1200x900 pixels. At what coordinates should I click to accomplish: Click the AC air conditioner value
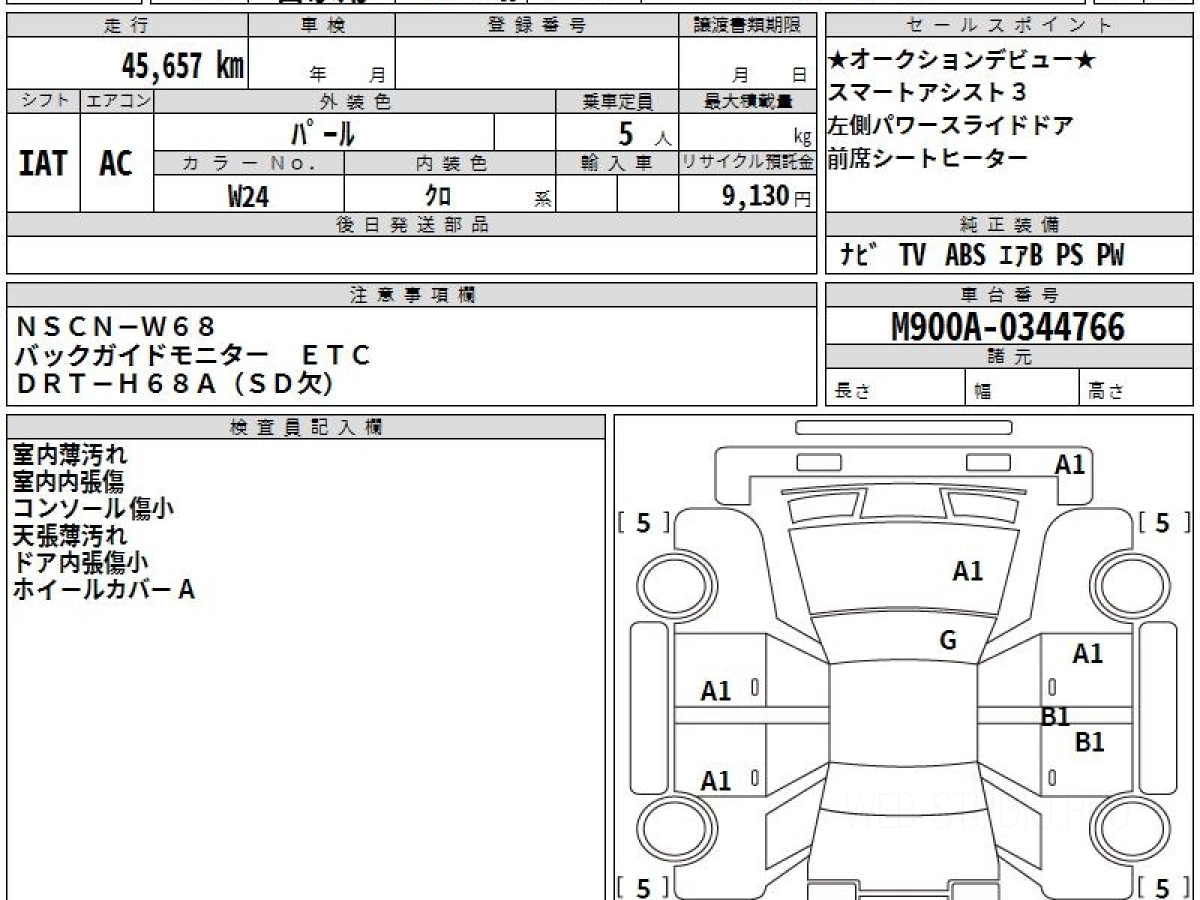pos(116,163)
